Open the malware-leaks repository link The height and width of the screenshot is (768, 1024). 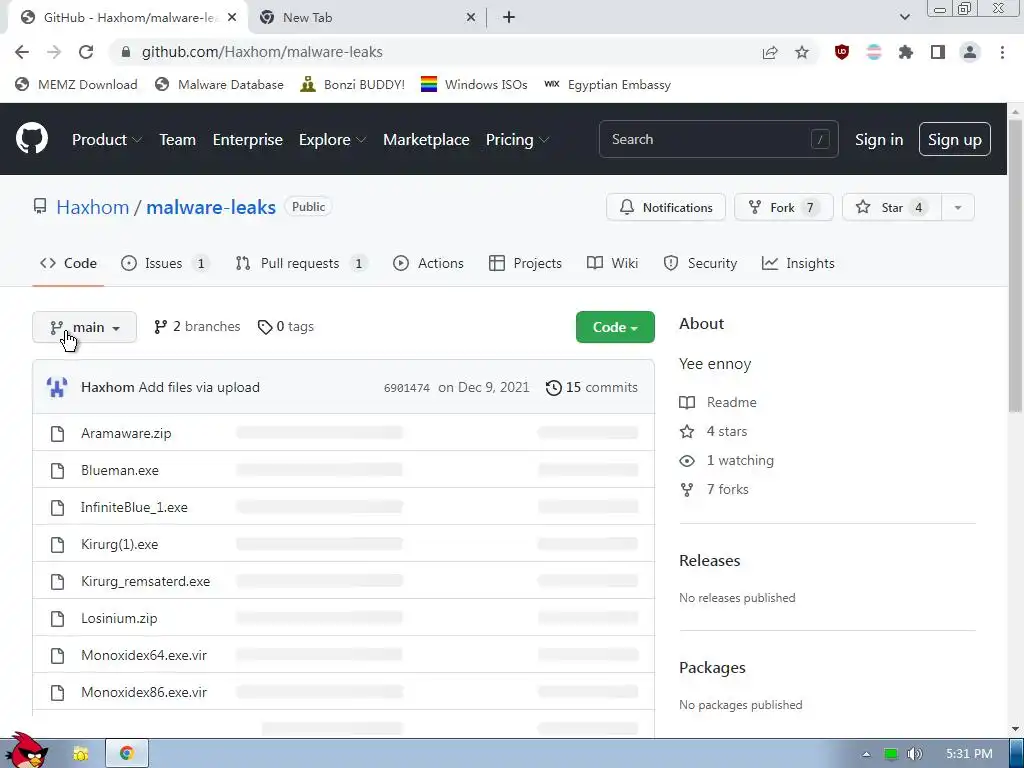pos(211,208)
